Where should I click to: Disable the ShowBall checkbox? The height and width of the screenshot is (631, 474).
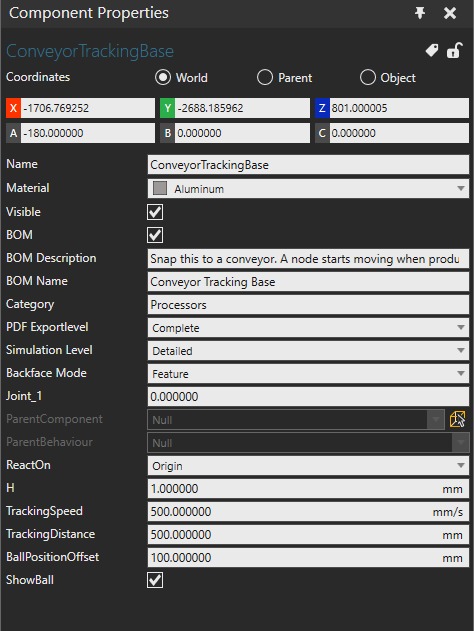click(x=155, y=580)
